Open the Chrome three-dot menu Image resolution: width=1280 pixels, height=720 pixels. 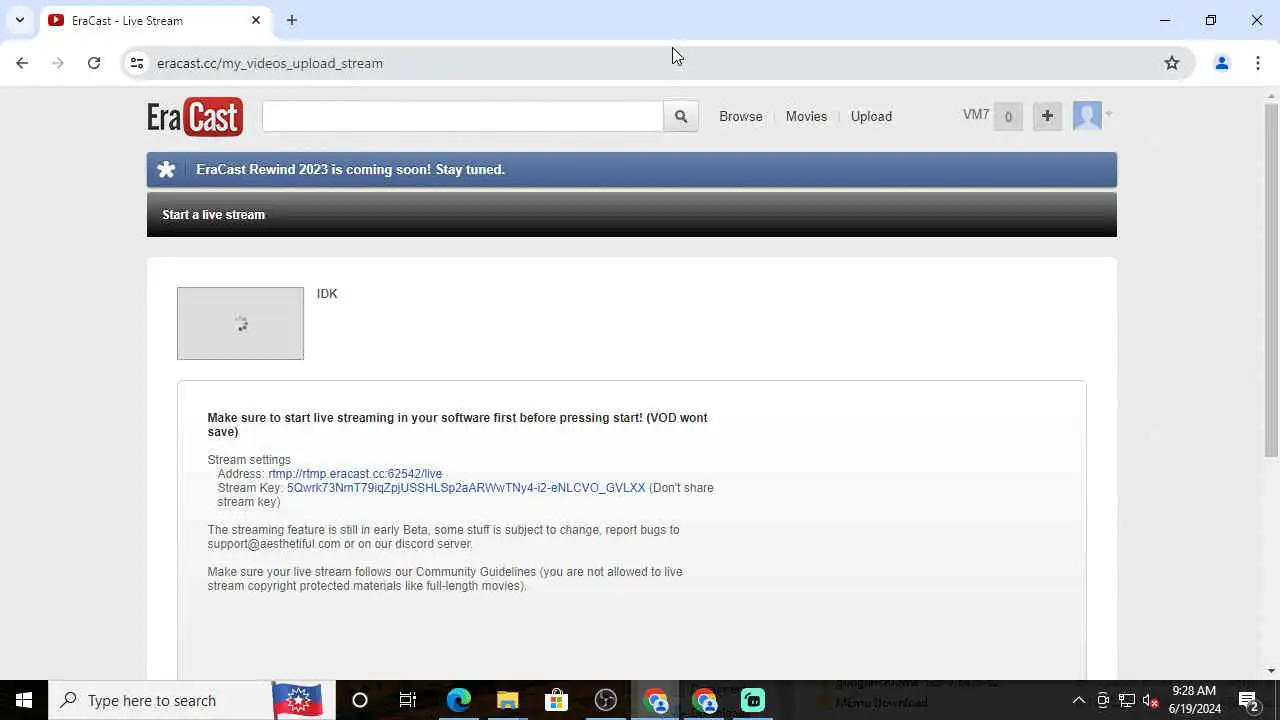pos(1258,63)
